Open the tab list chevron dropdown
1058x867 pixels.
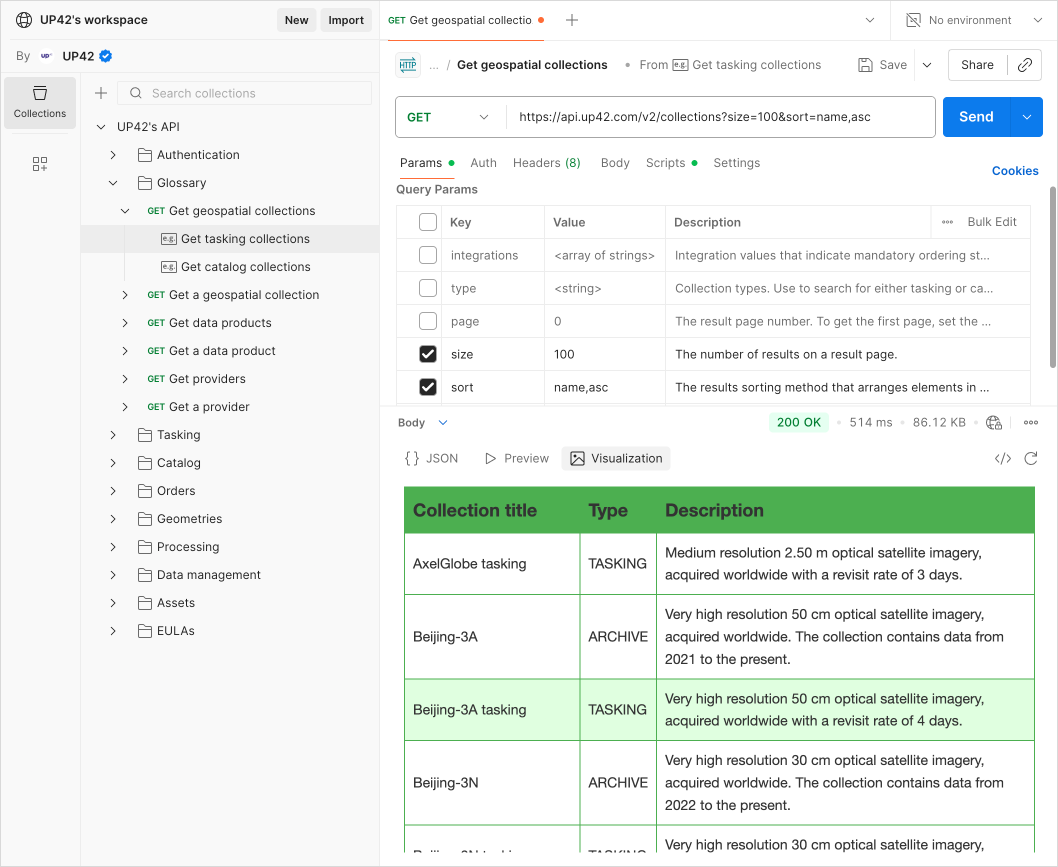pos(870,20)
